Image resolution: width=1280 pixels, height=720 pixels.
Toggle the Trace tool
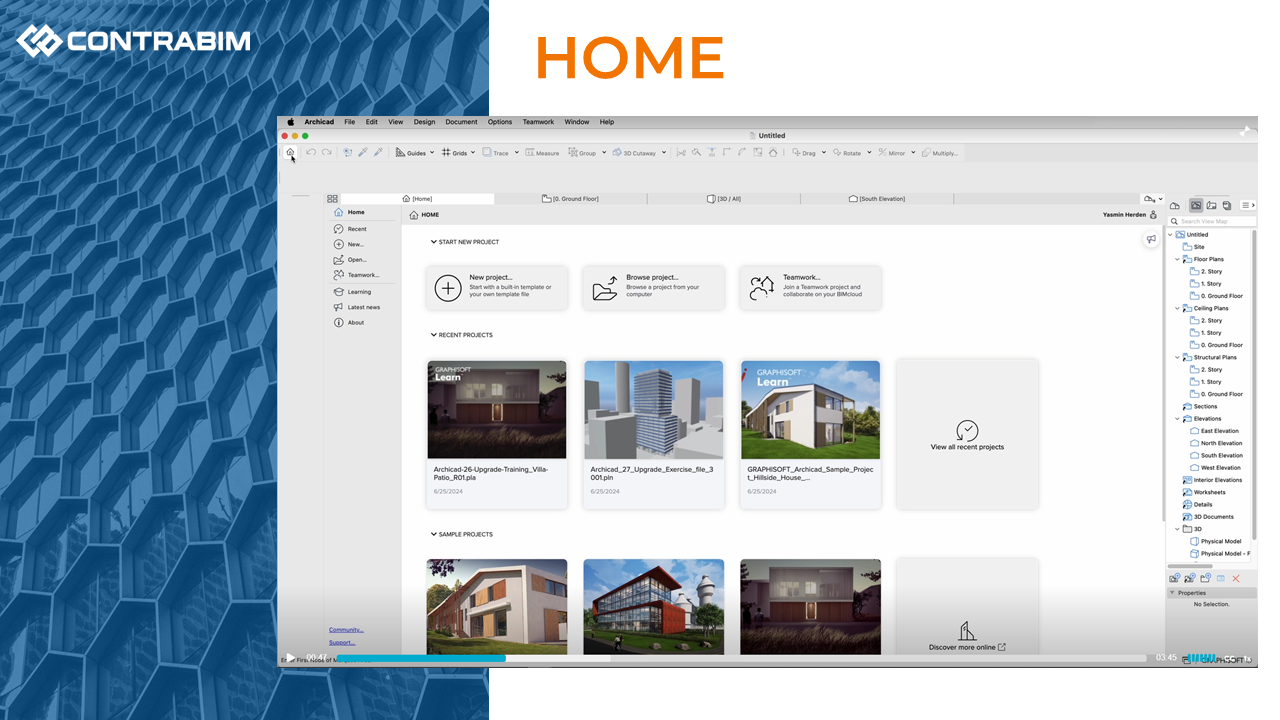495,153
